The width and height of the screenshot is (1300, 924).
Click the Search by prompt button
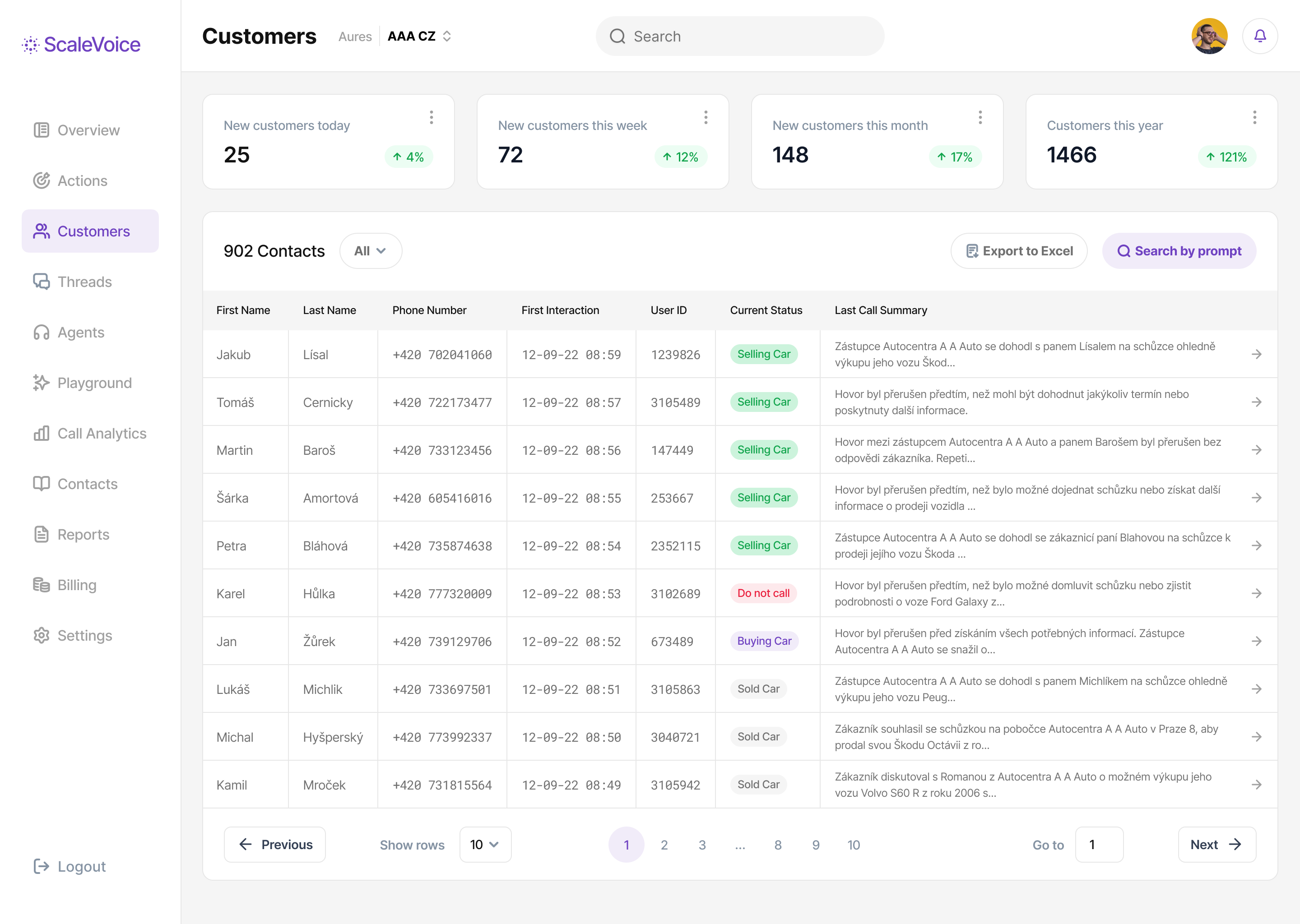[1178, 250]
